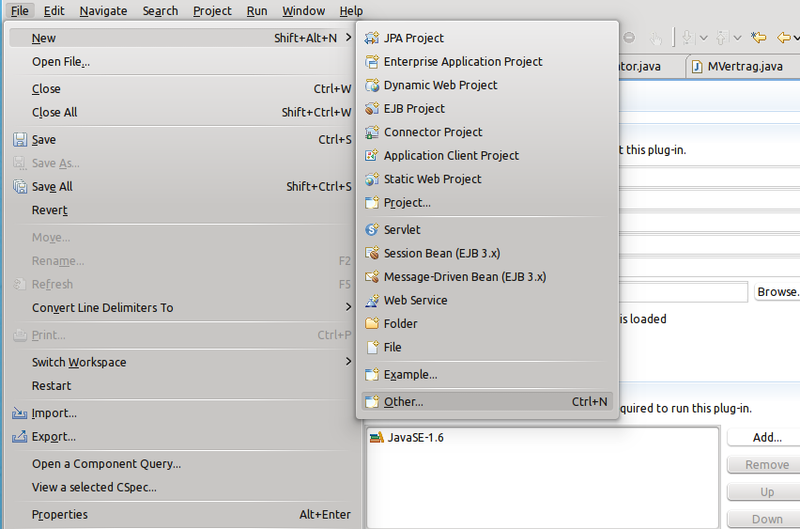This screenshot has width=800, height=529.
Task: Click the Dynamic Web Project icon
Action: point(372,85)
